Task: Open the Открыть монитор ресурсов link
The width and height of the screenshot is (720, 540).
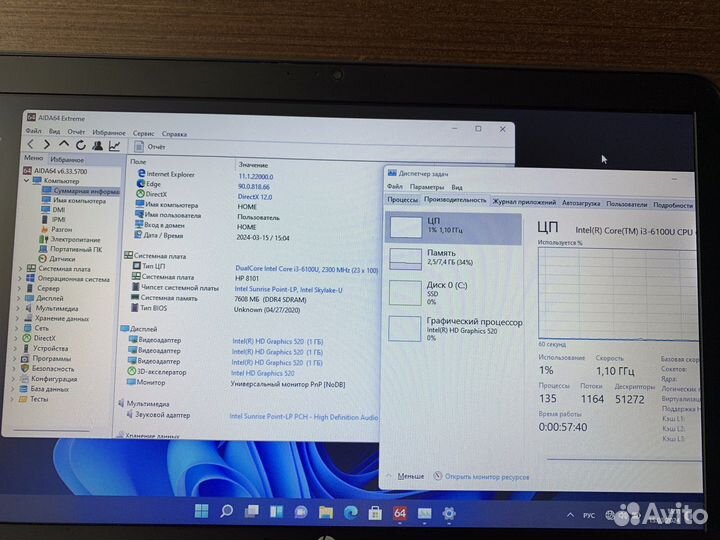Action: [x=481, y=477]
